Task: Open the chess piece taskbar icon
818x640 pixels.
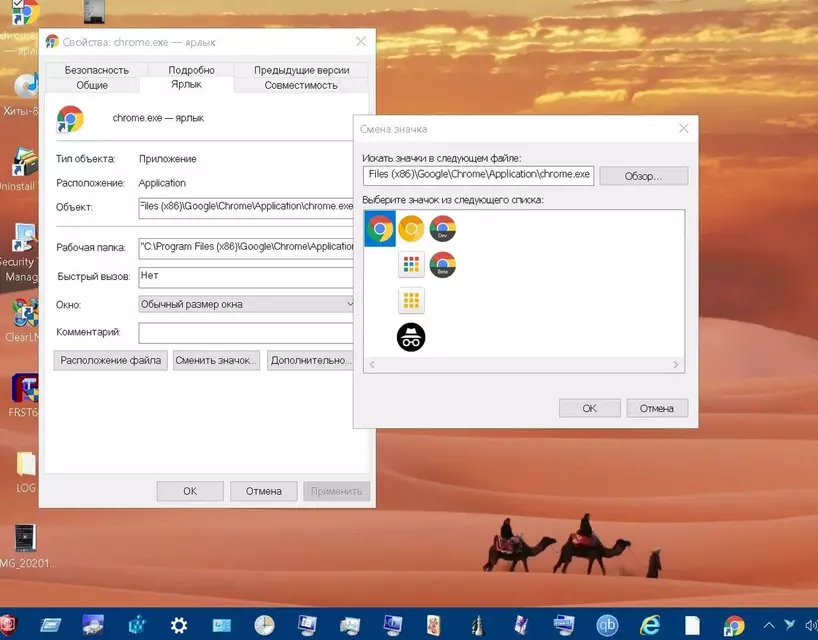Action: coord(477,625)
